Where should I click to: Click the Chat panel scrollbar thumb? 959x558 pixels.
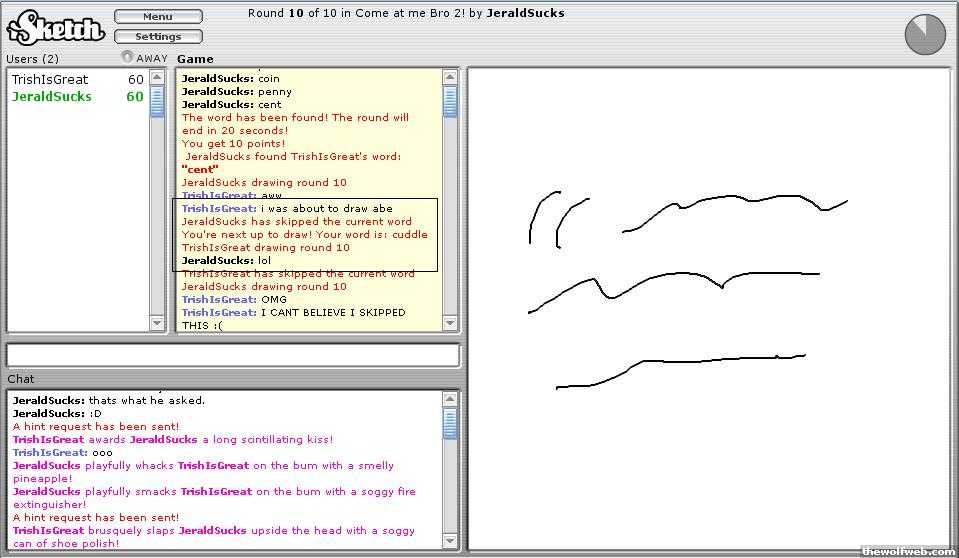(x=450, y=424)
